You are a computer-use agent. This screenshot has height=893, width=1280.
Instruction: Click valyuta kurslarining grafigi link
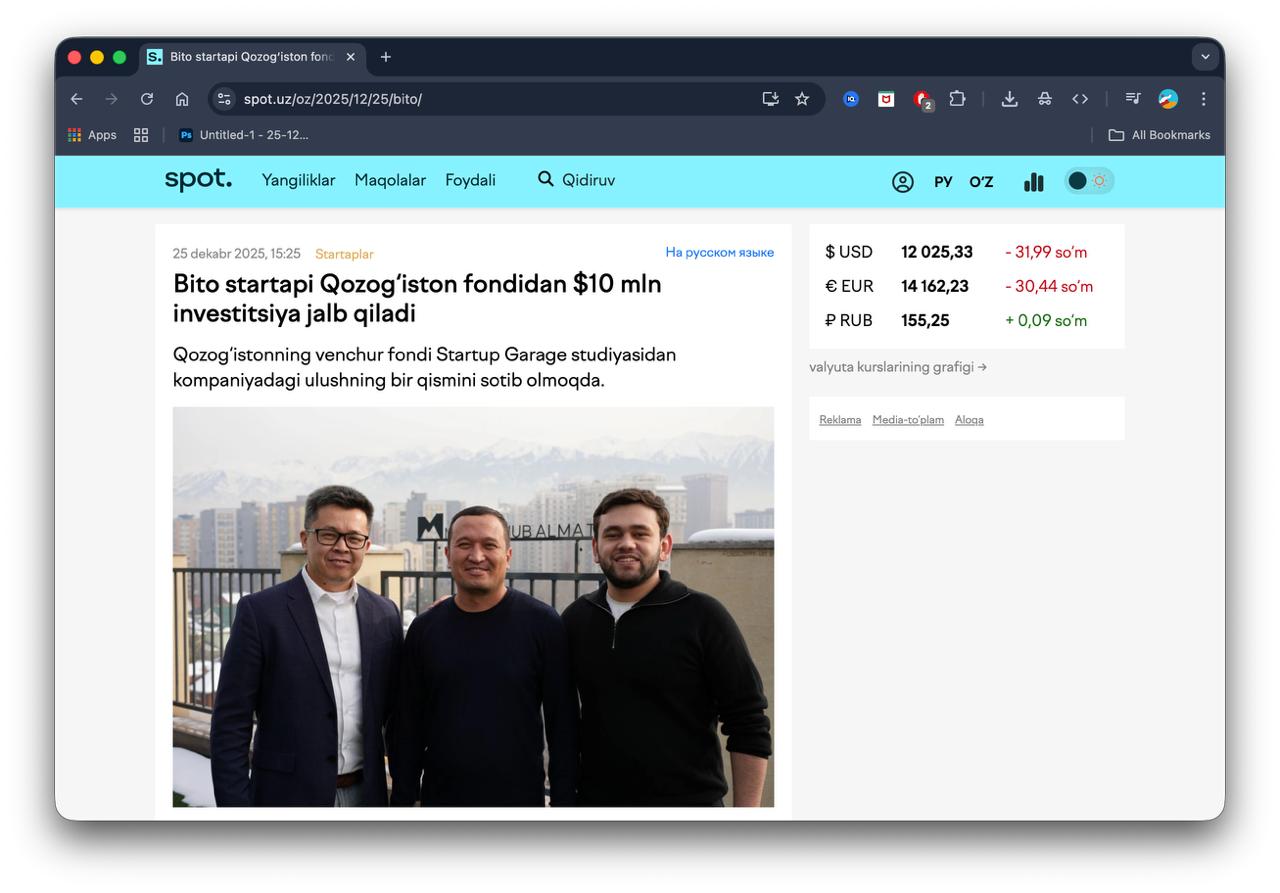[897, 367]
